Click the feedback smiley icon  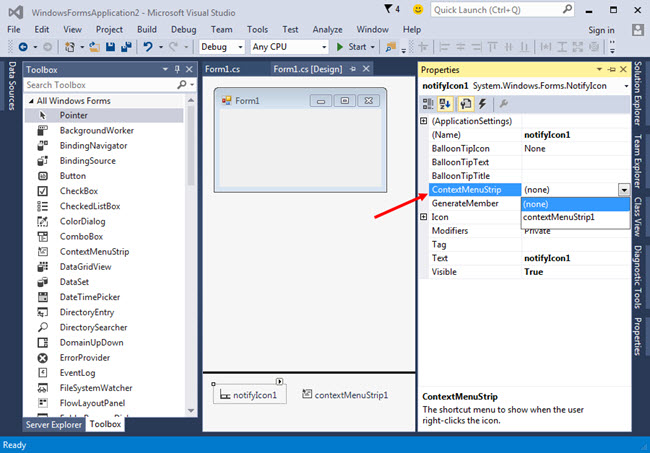(417, 11)
